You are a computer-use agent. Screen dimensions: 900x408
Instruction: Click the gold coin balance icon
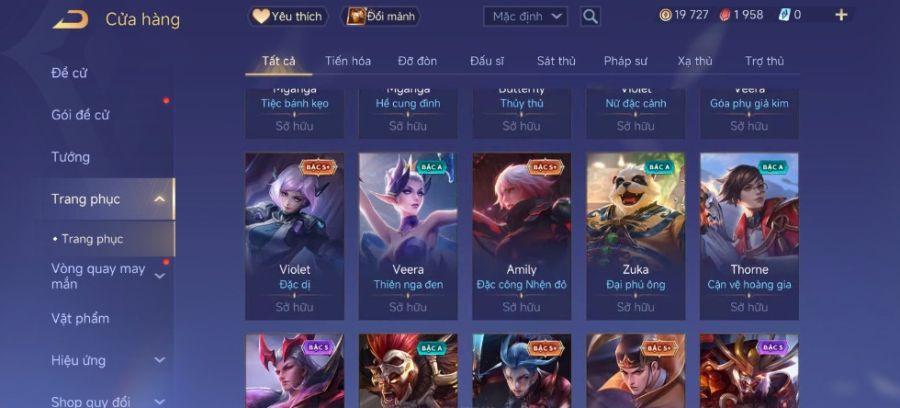click(x=665, y=15)
